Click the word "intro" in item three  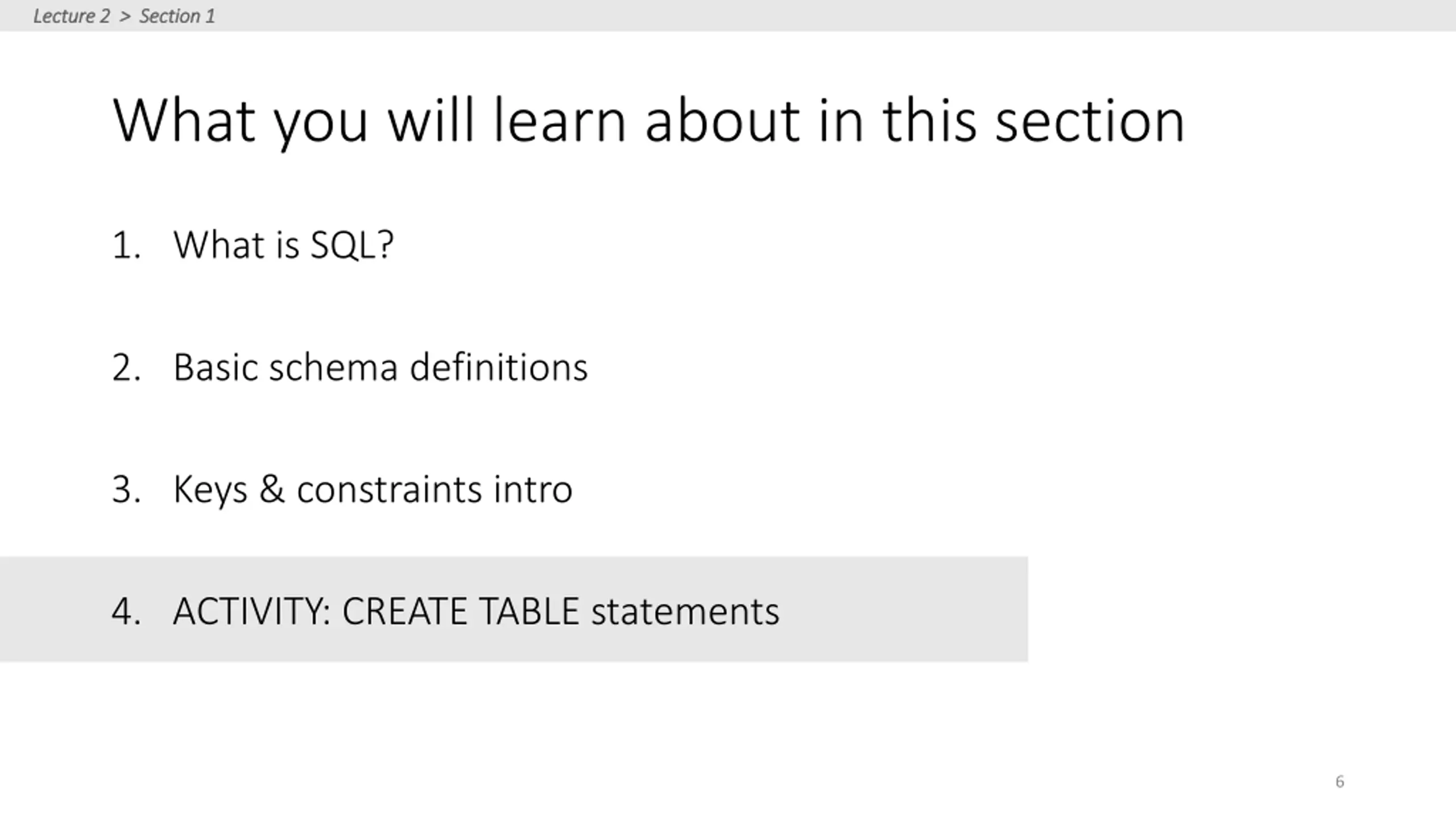pos(533,489)
